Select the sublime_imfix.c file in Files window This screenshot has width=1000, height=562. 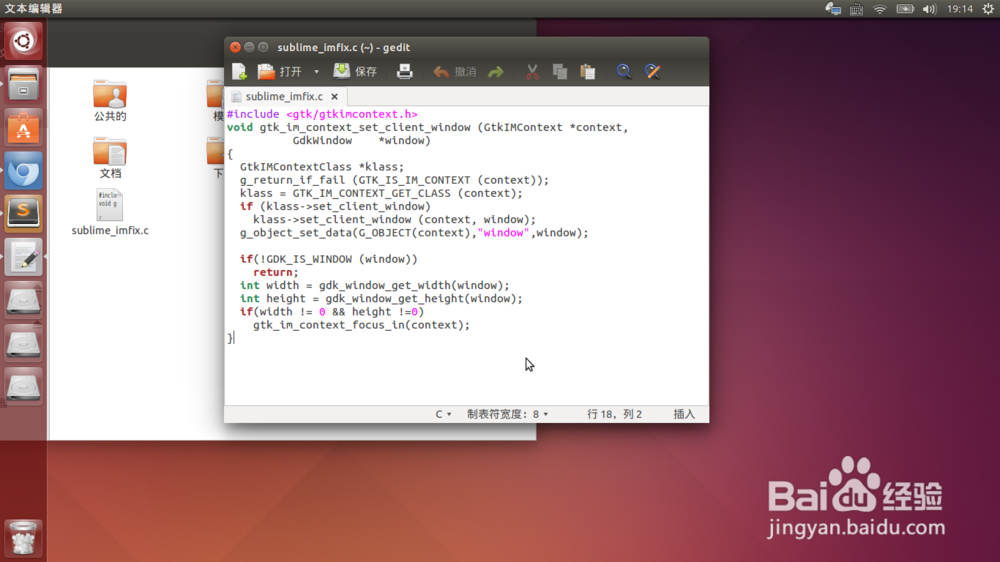[x=110, y=212]
